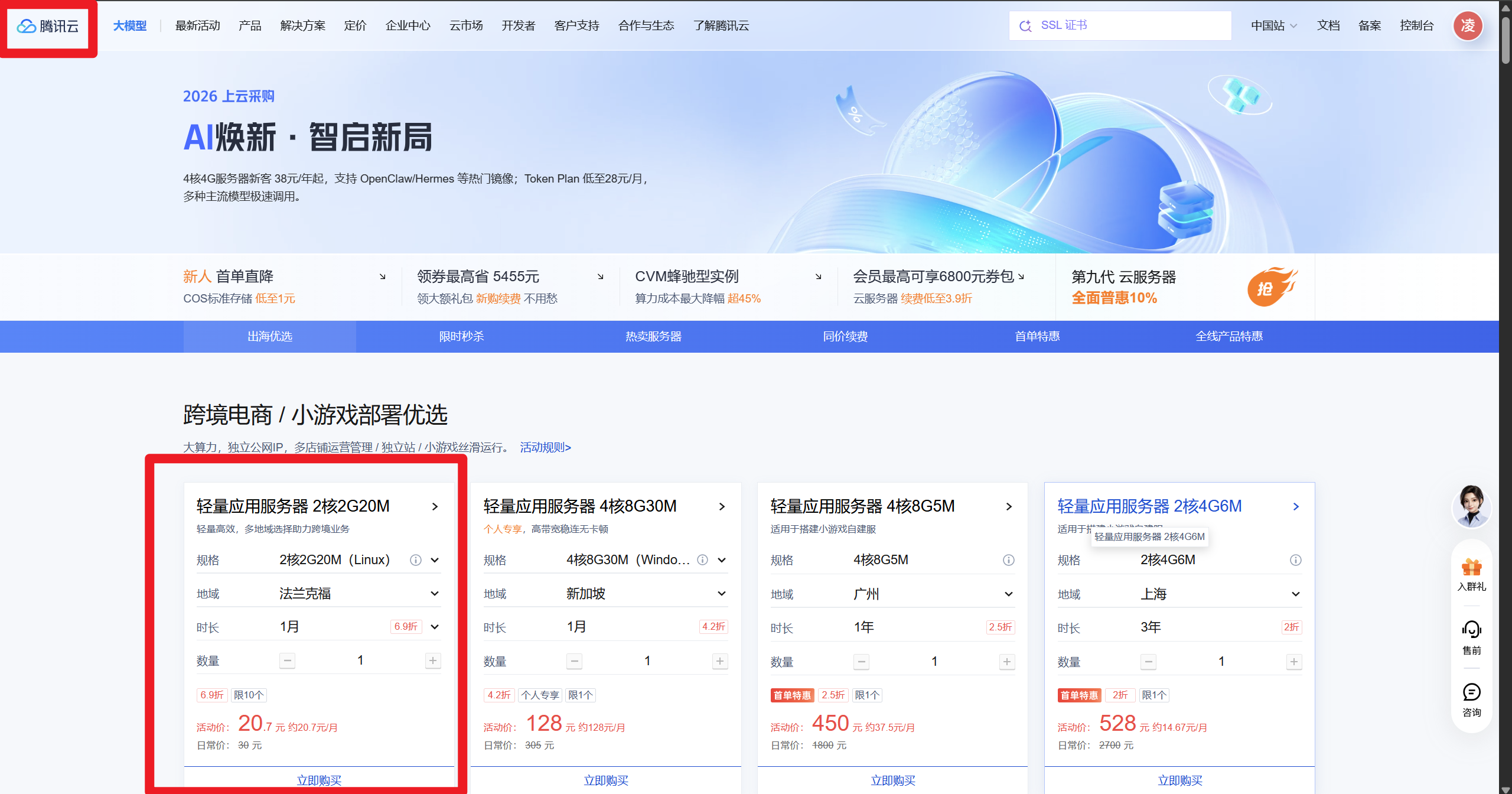Screen dimensions: 1512x794
Task: Open the 领券最高省 5455元 promo card
Action: pyautogui.click(x=511, y=287)
